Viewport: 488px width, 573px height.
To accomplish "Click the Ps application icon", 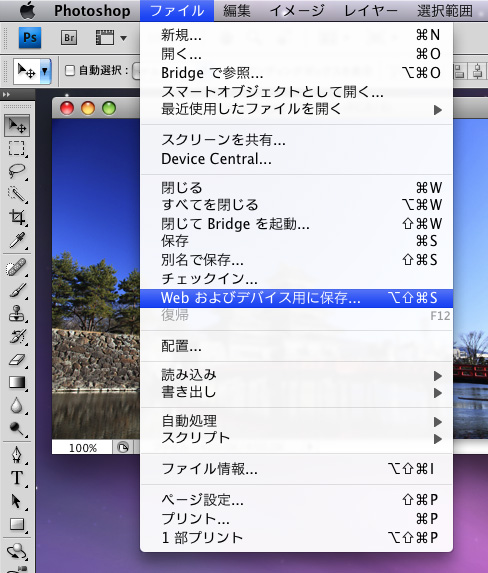I will tap(30, 38).
